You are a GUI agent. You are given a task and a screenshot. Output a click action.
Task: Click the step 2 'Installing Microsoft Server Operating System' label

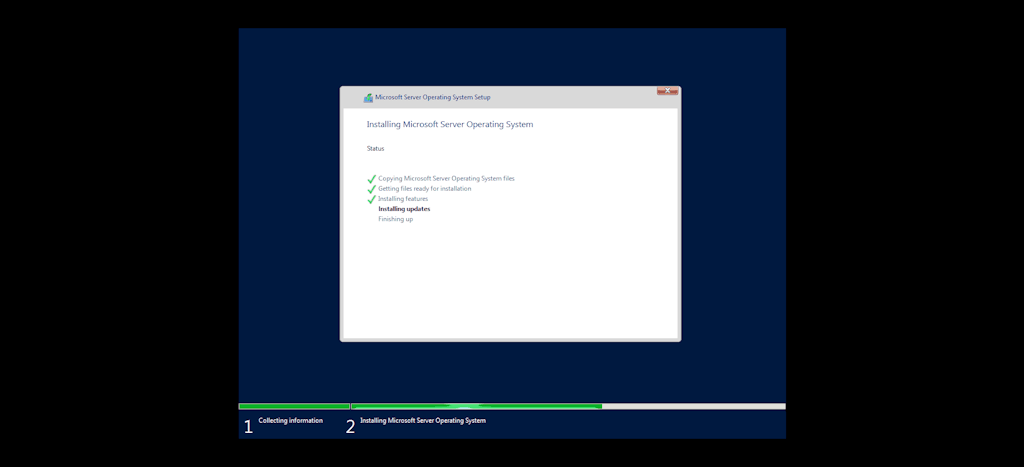423,421
